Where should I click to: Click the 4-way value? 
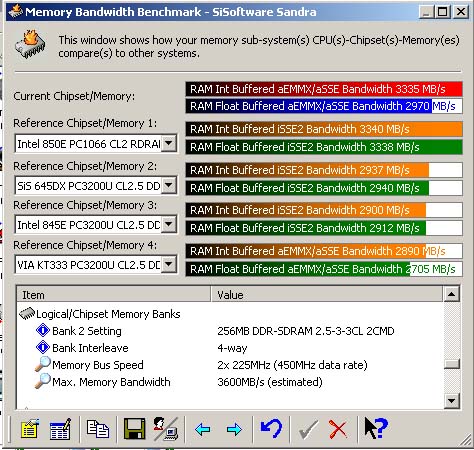pyautogui.click(x=232, y=348)
